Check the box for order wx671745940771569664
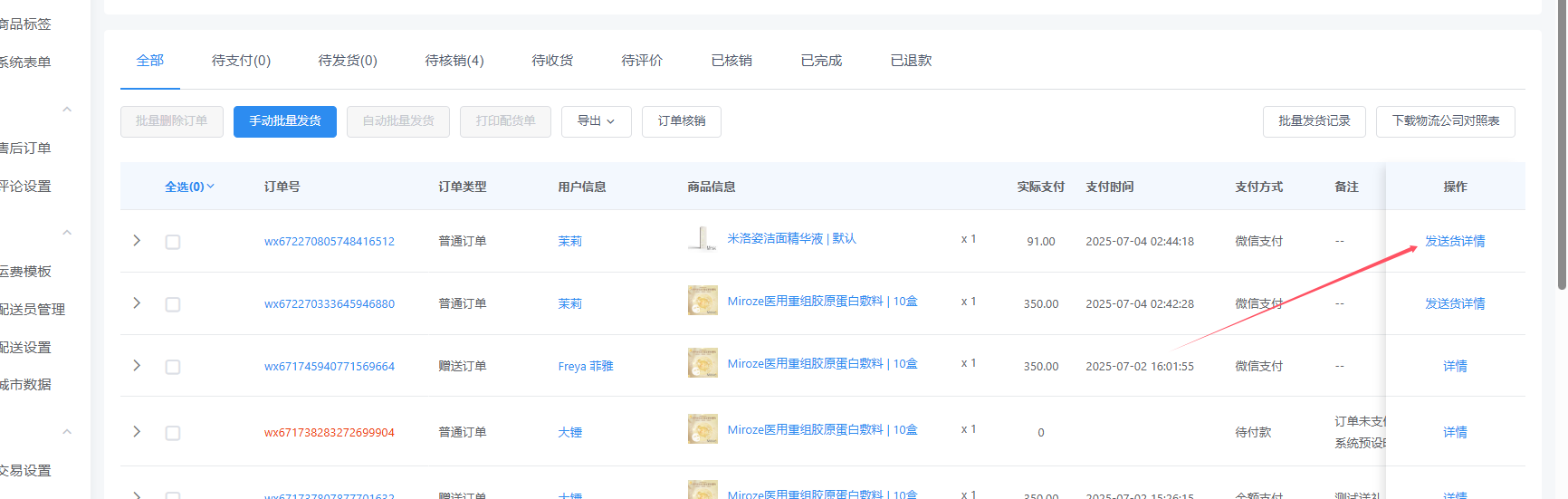 [173, 367]
